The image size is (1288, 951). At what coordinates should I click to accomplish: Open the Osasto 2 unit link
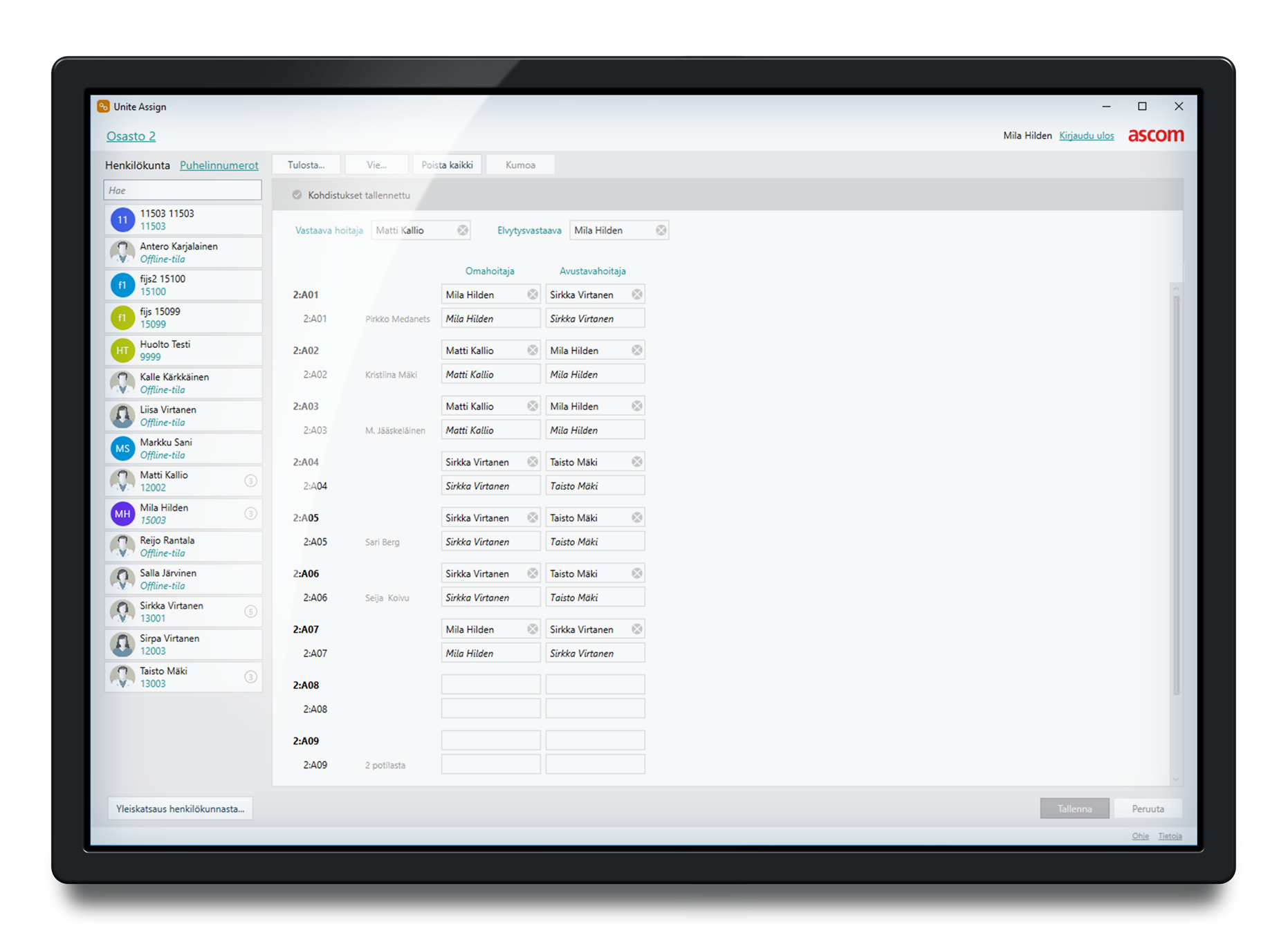[x=131, y=136]
